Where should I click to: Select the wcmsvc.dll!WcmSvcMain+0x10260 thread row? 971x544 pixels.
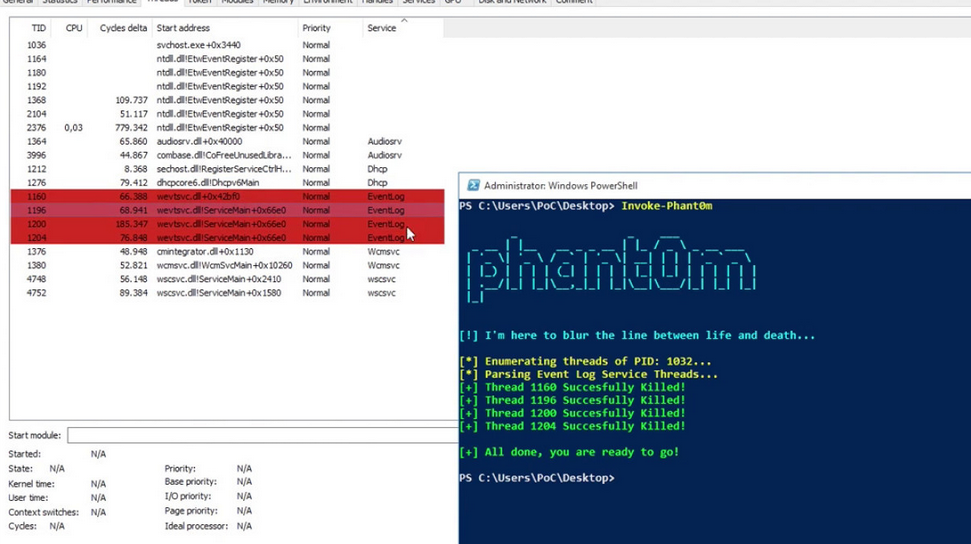pyautogui.click(x=227, y=265)
